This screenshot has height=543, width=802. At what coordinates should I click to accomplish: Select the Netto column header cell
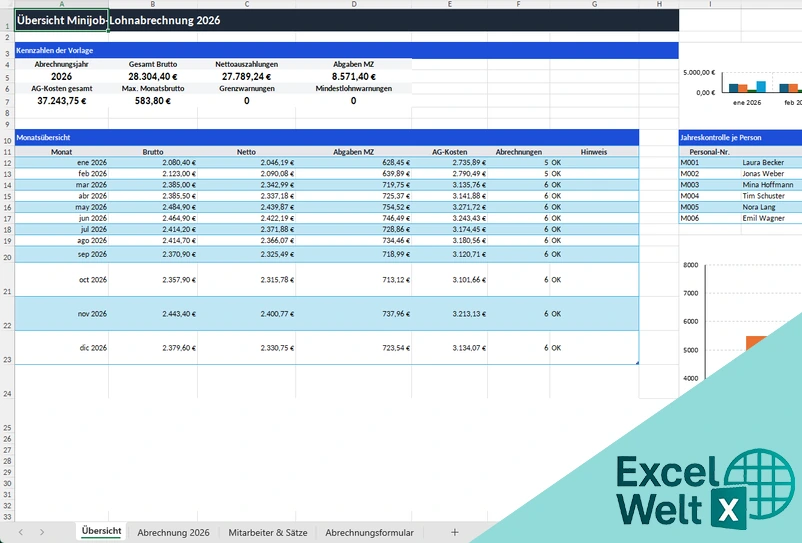(x=247, y=152)
